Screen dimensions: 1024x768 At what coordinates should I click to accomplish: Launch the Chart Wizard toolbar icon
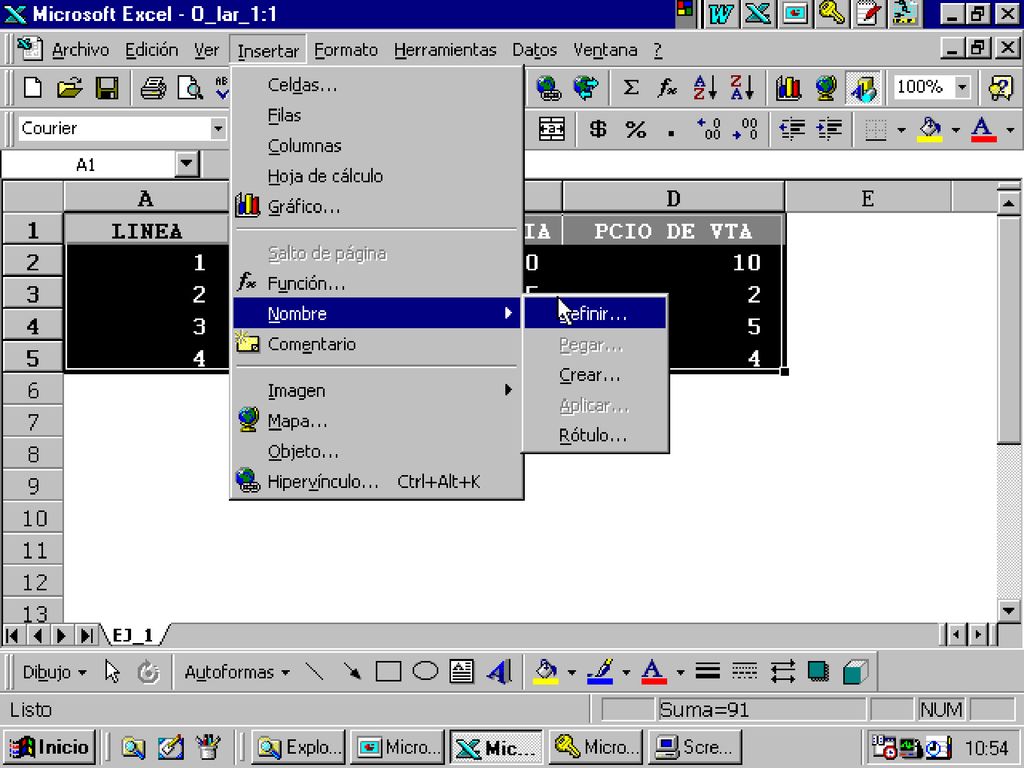pyautogui.click(x=788, y=88)
